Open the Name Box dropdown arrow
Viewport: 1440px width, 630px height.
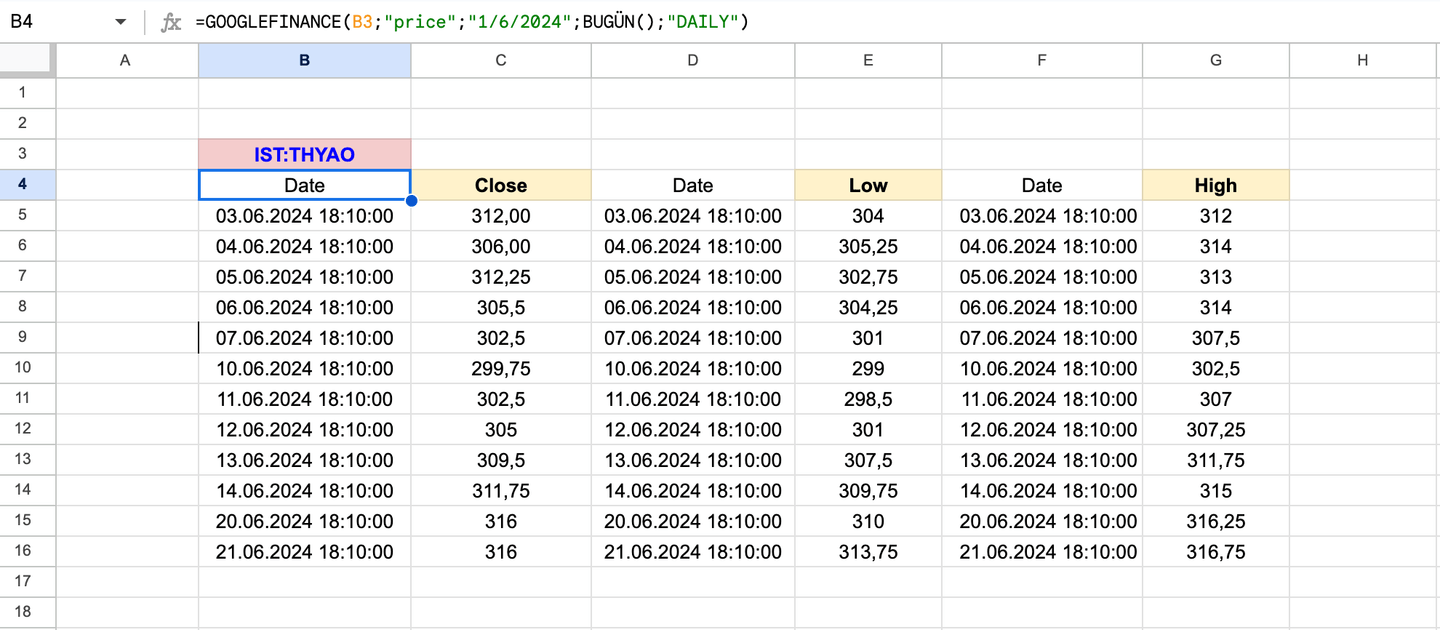pyautogui.click(x=120, y=22)
